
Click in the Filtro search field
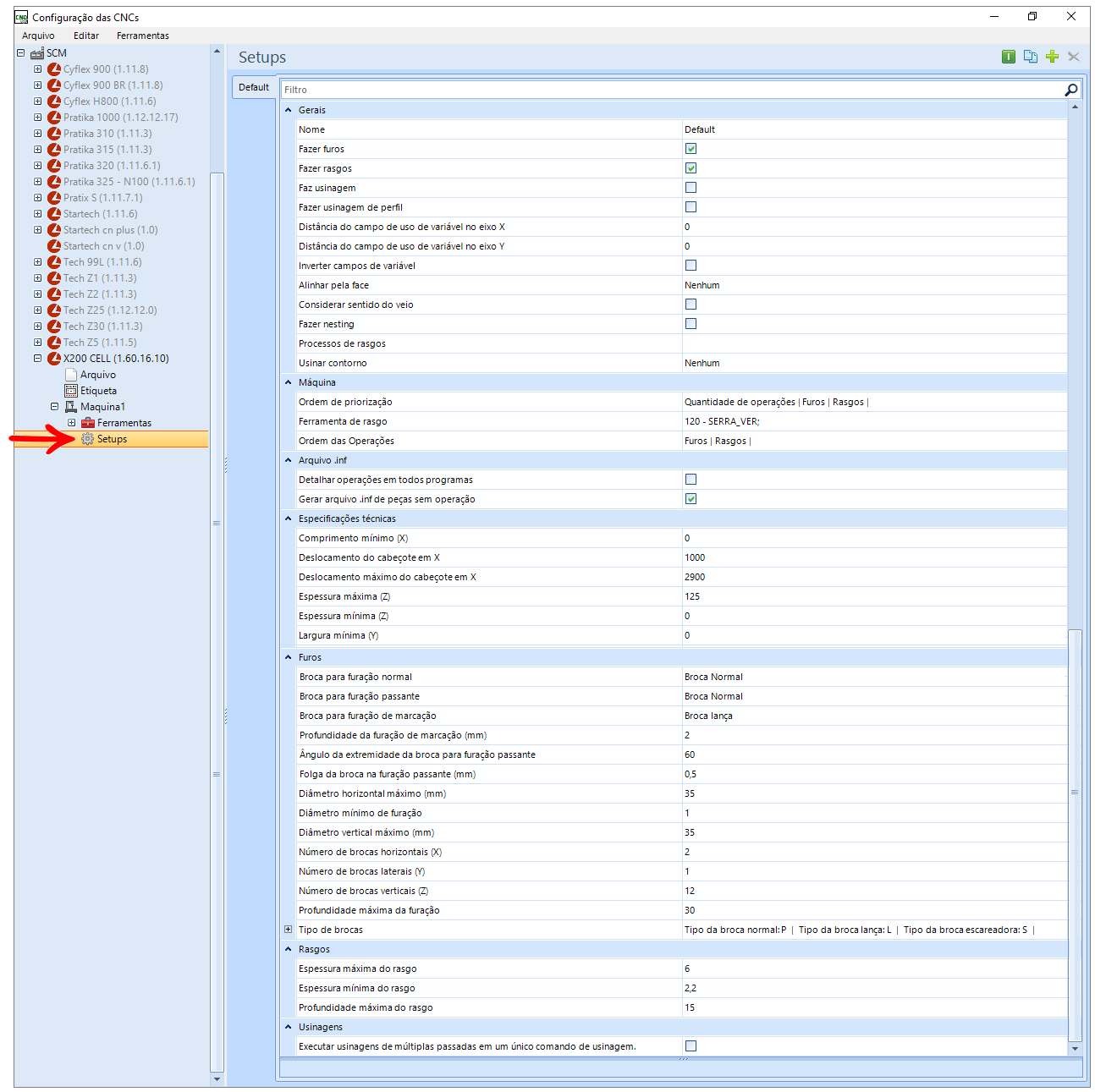(672, 90)
